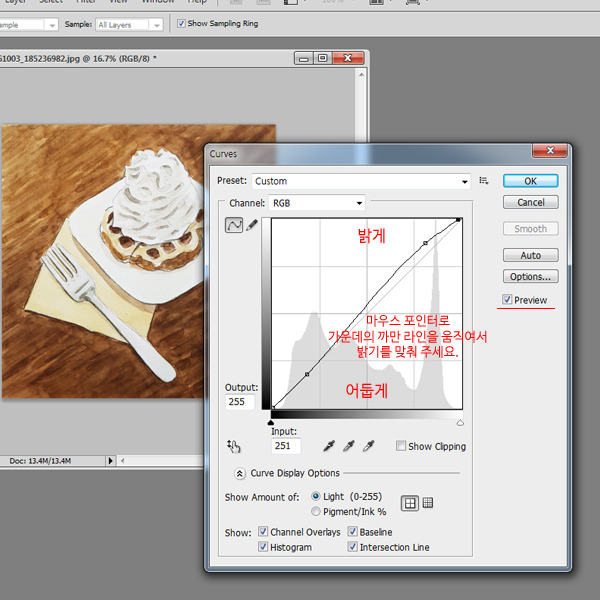Open the Channel RGB dropdown

pyautogui.click(x=317, y=203)
